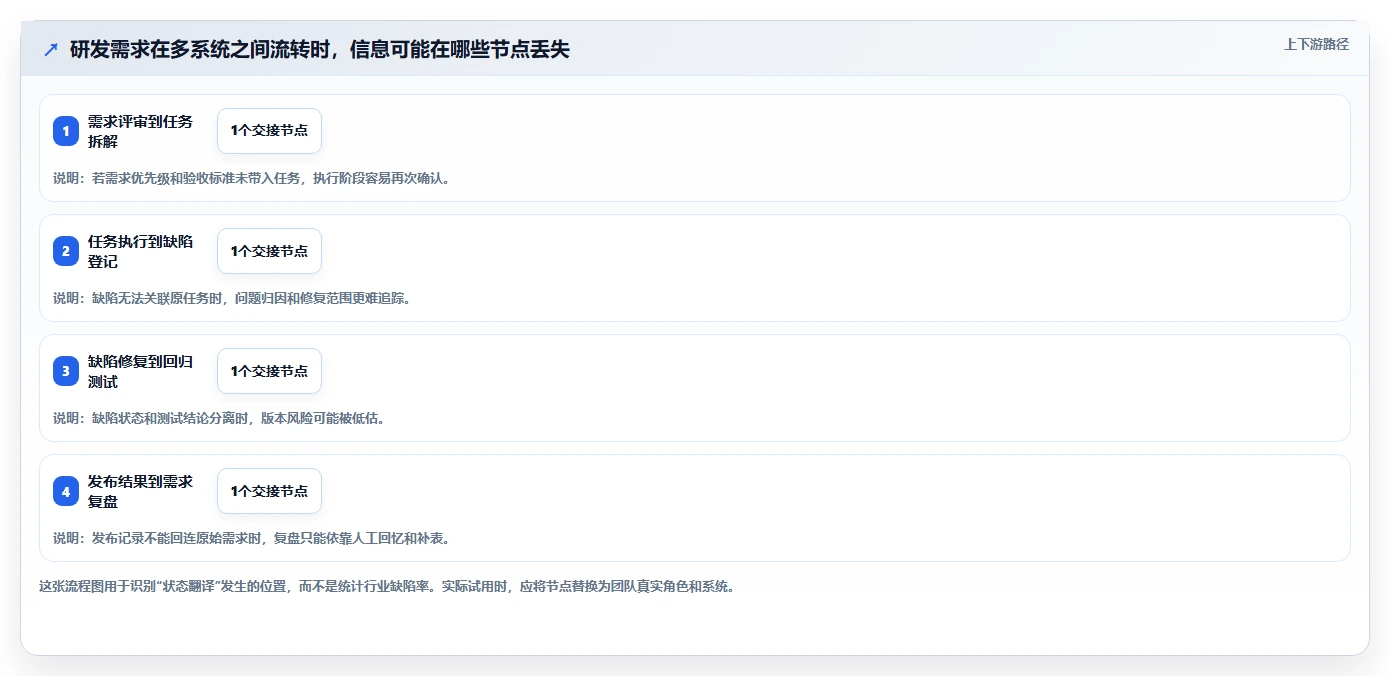Viewport: 1390px width, 676px height.
Task: Click 1个交接节点 button for 缺陷修复到回归测试
Action: [x=269, y=371]
